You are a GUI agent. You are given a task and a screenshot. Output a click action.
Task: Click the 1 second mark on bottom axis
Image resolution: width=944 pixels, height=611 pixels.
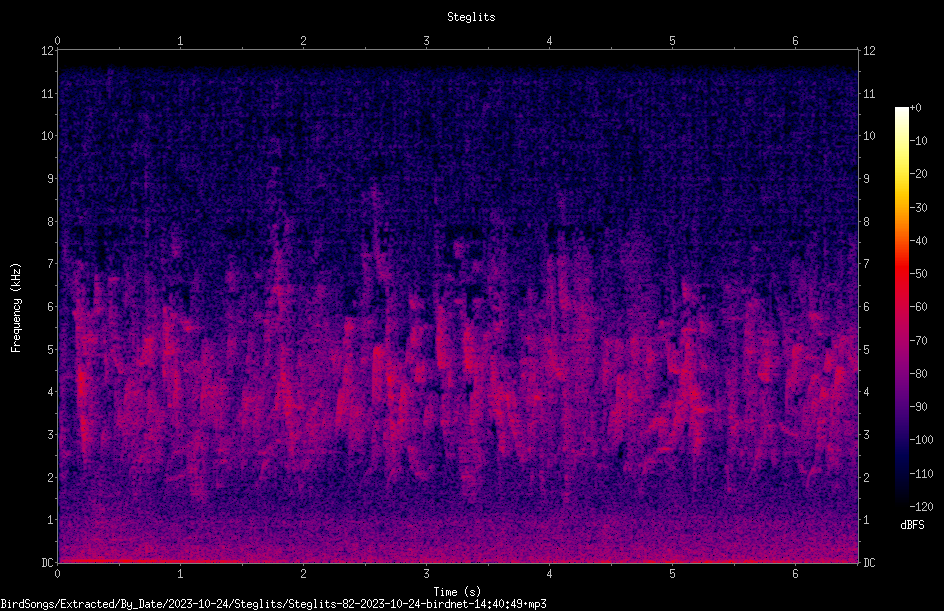[x=180, y=574]
